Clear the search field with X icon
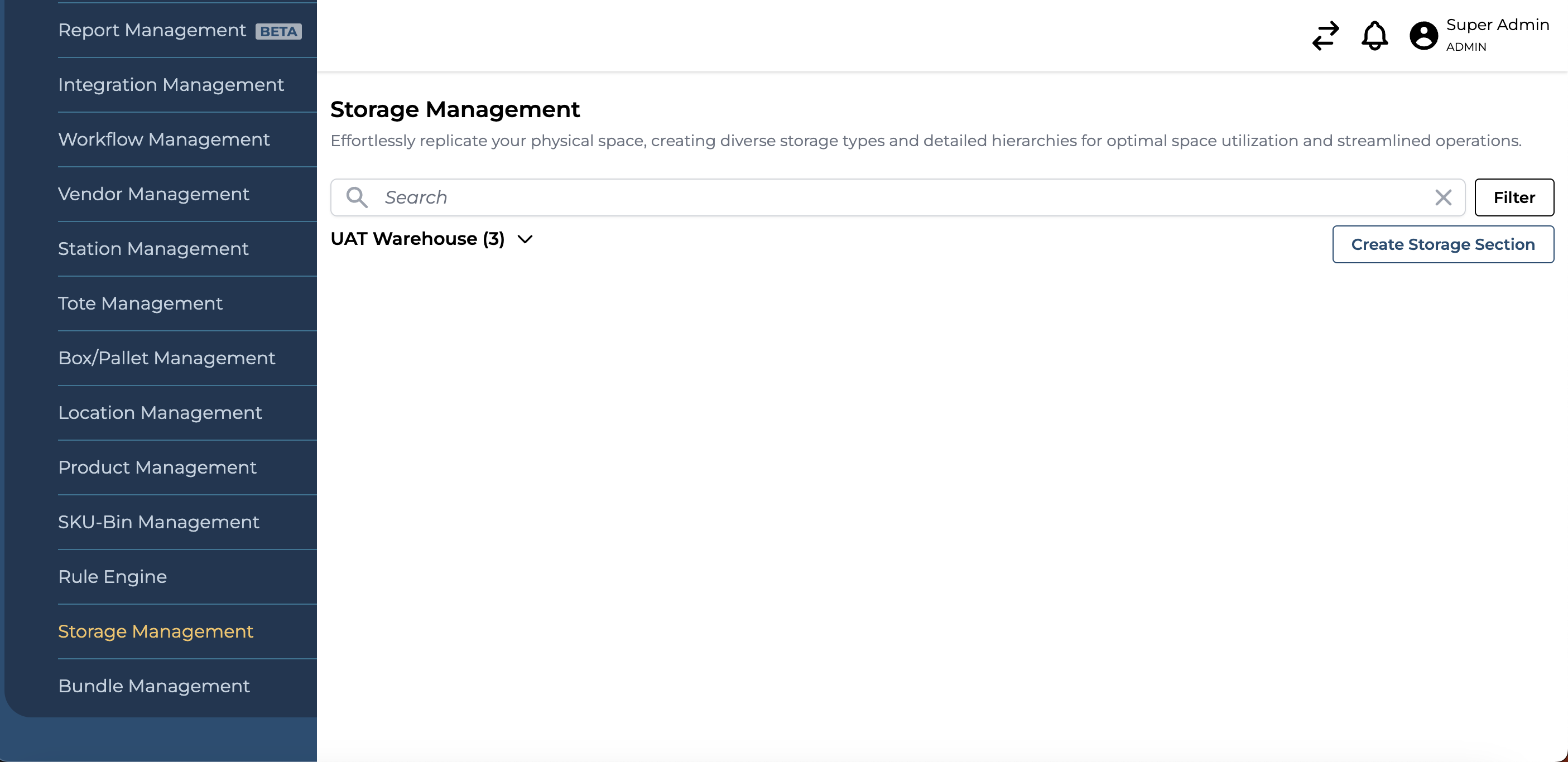Image resolution: width=1568 pixels, height=762 pixels. (1443, 197)
